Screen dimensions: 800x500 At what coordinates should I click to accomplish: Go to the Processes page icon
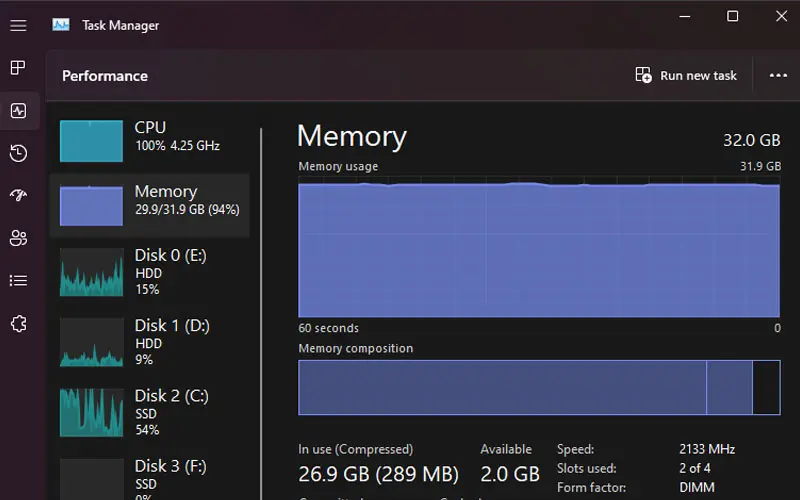(x=18, y=67)
